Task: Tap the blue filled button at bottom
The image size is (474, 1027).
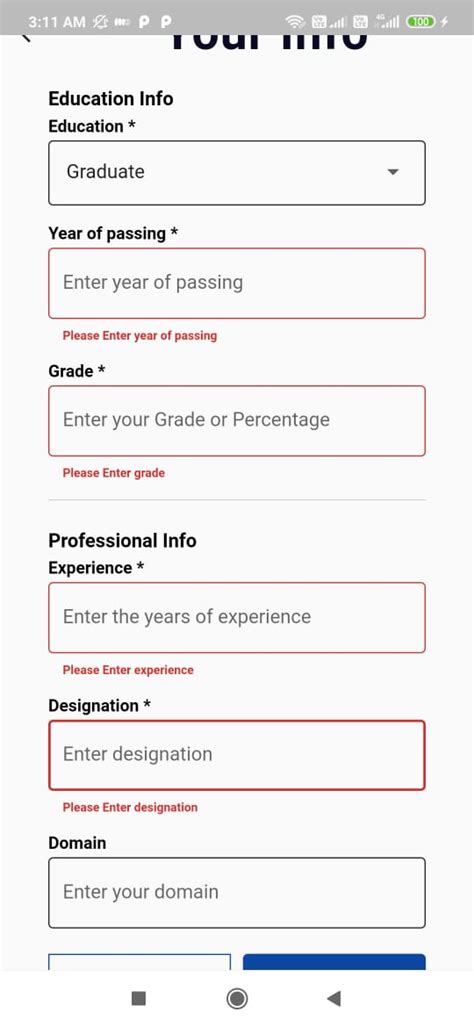Action: click(x=334, y=962)
